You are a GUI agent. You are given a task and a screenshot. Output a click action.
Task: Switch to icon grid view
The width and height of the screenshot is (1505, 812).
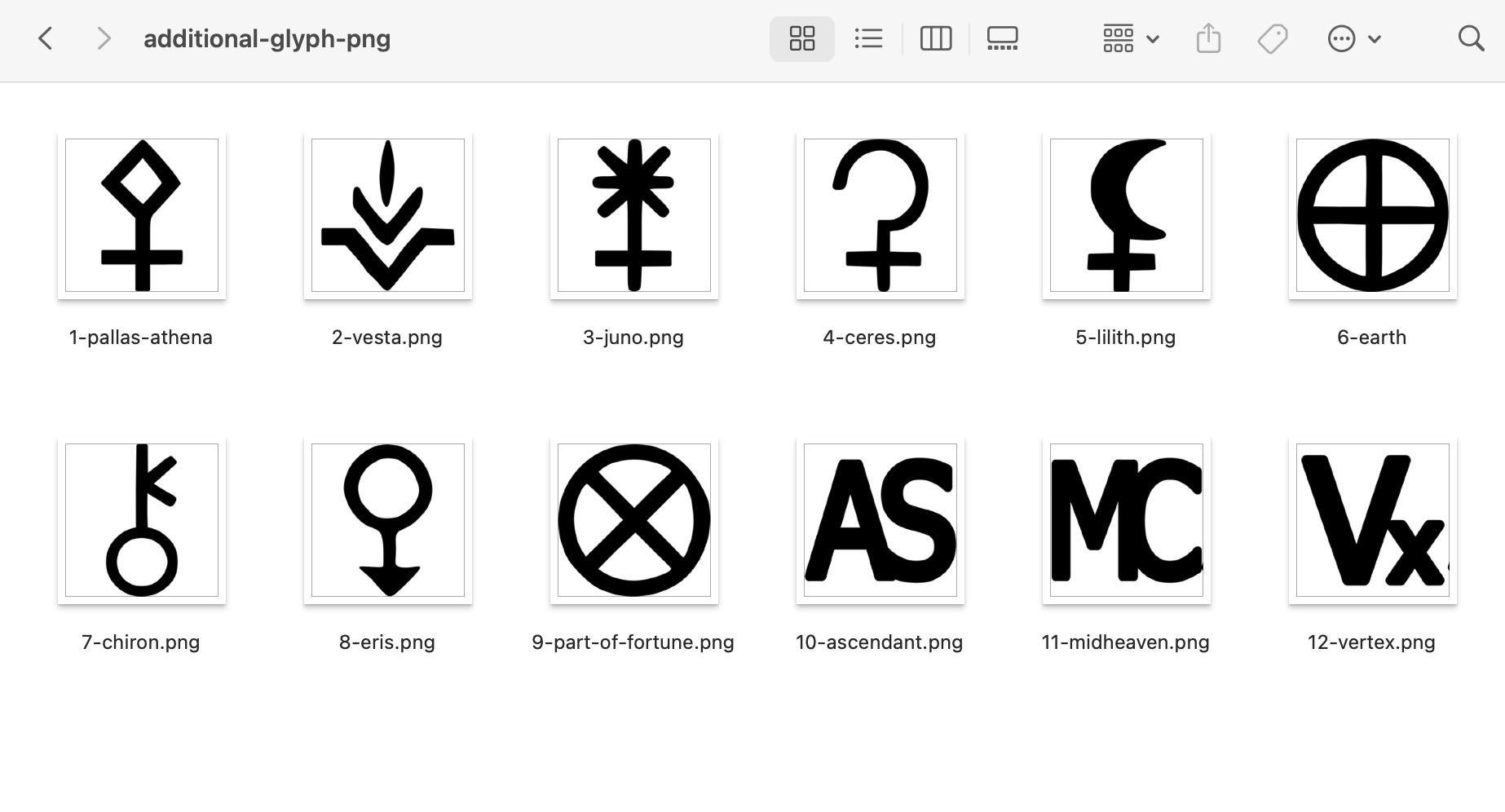801,38
